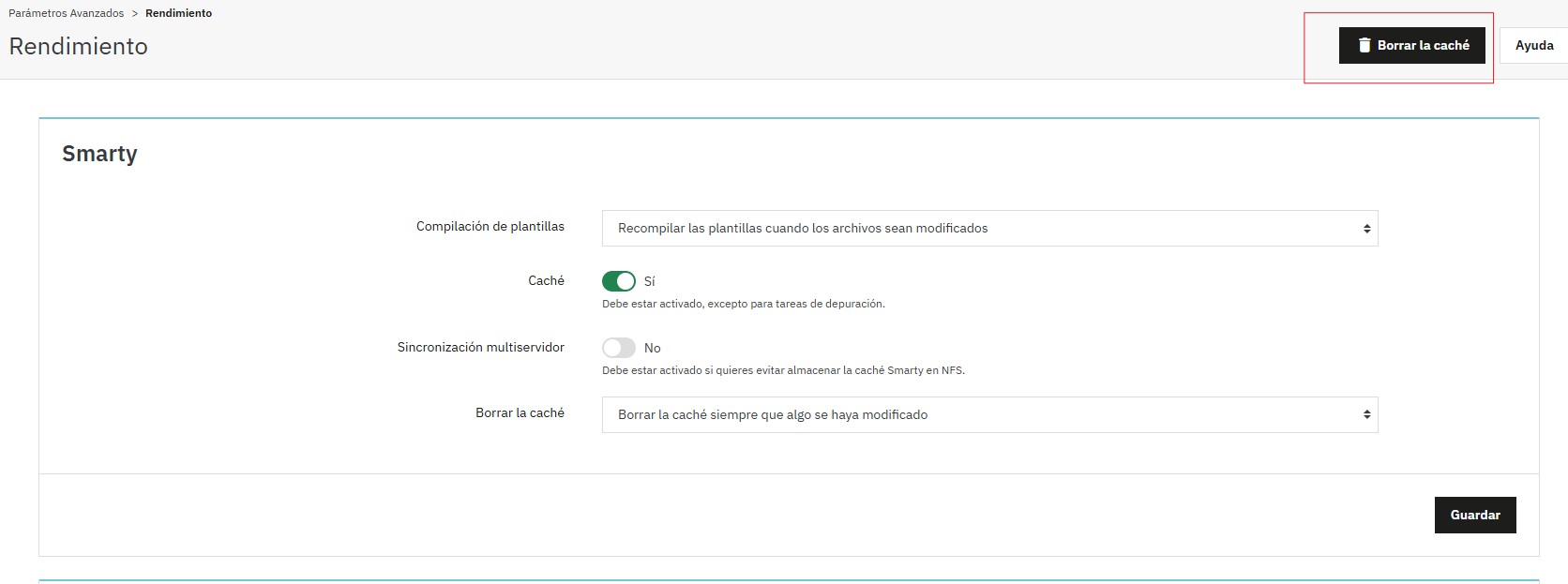1568x584 pixels.
Task: Click the arrows icon of Borrar la caché select
Action: [1366, 414]
